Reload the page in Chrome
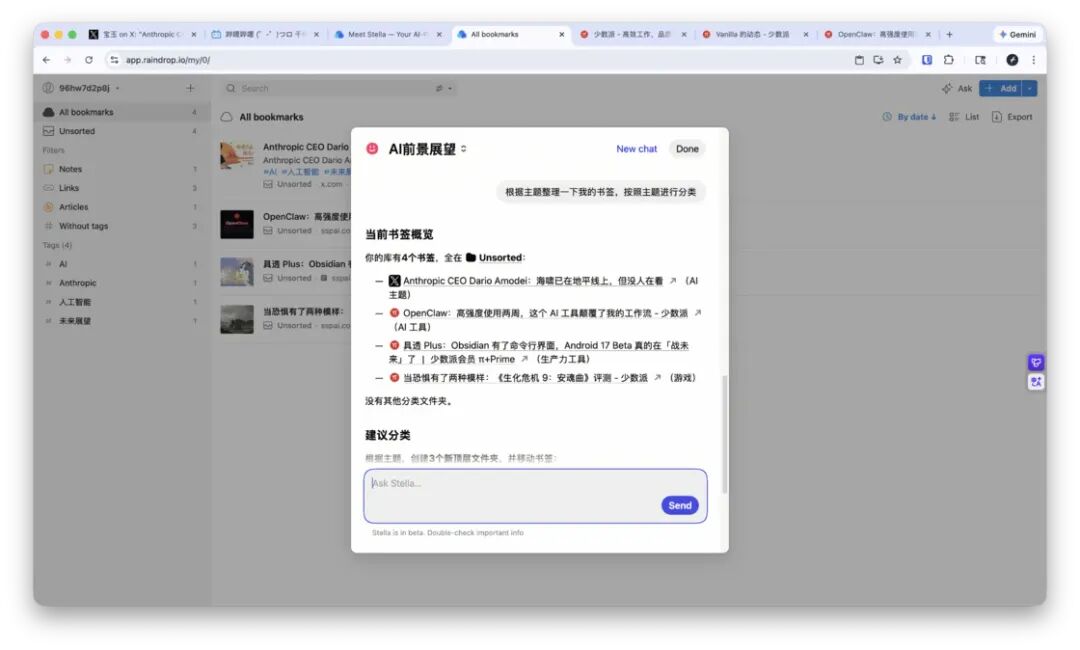 click(x=89, y=60)
